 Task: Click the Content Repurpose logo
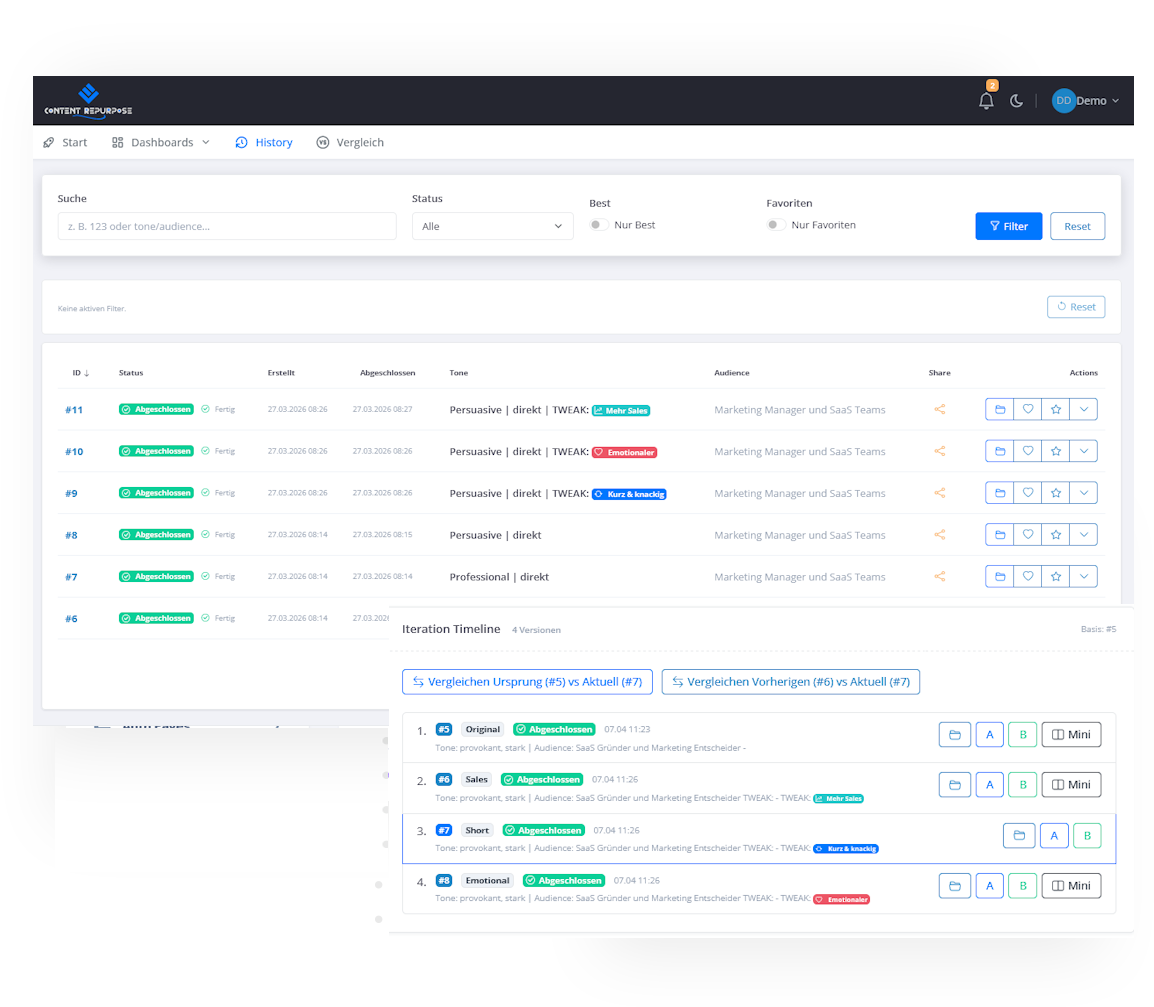88,101
